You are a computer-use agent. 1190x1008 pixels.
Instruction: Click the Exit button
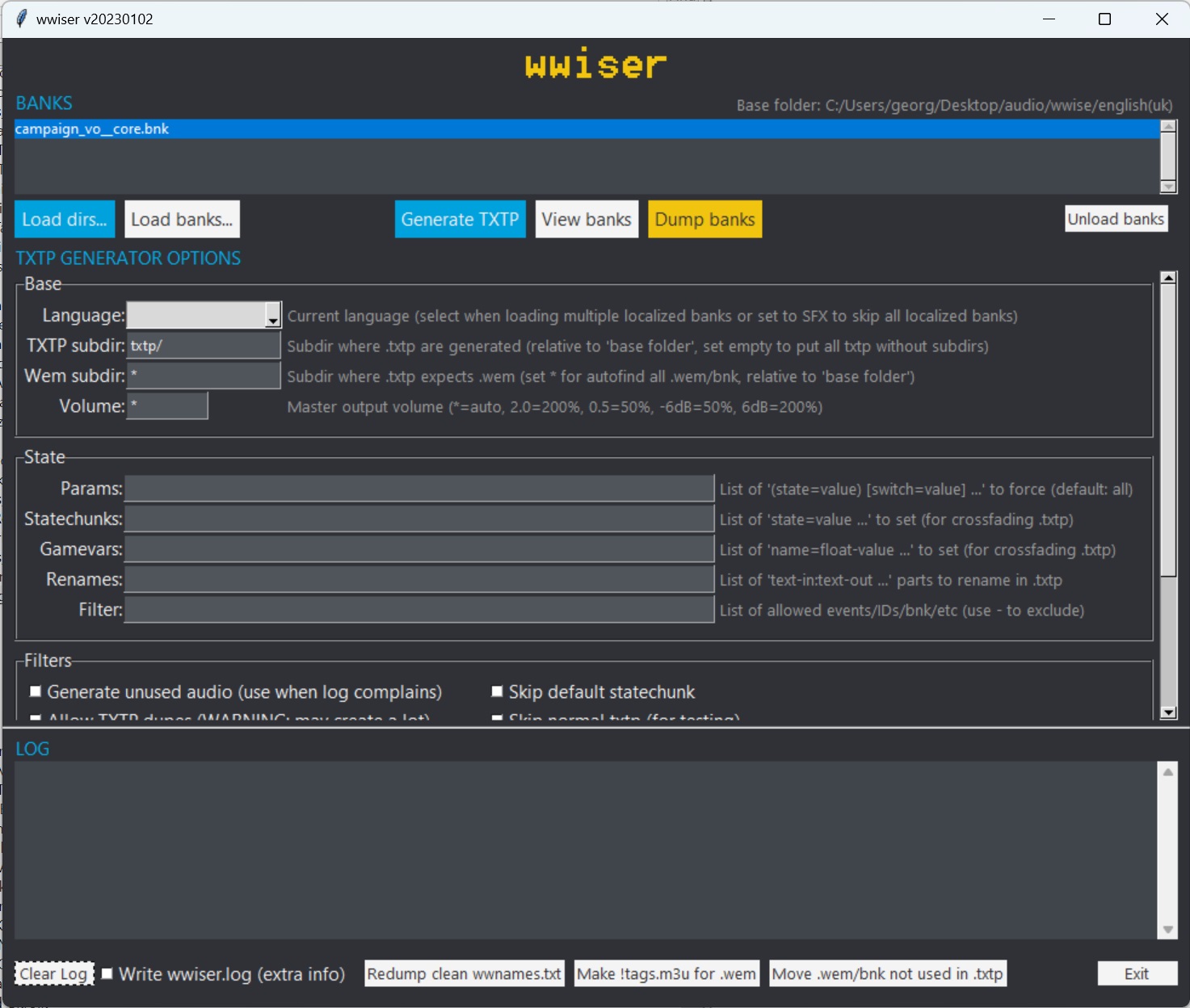[x=1137, y=974]
